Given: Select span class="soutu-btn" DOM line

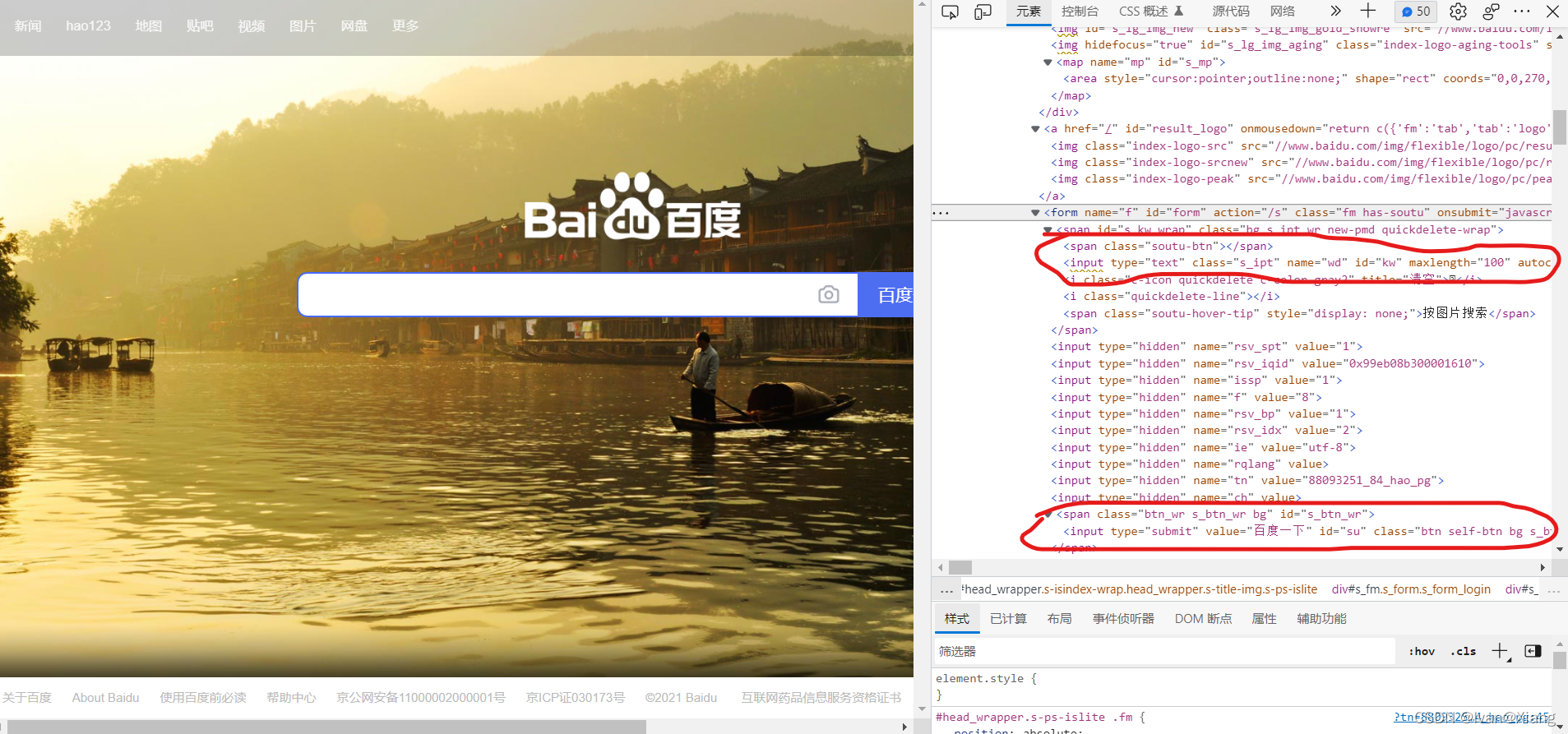Looking at the screenshot, I should pyautogui.click(x=1168, y=247).
